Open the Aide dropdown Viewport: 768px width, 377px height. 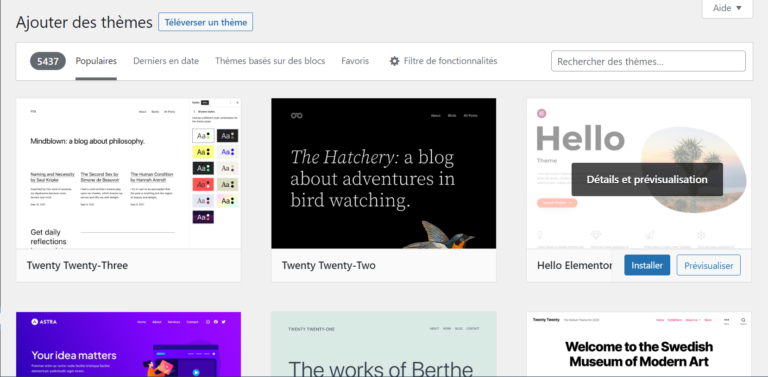[727, 8]
